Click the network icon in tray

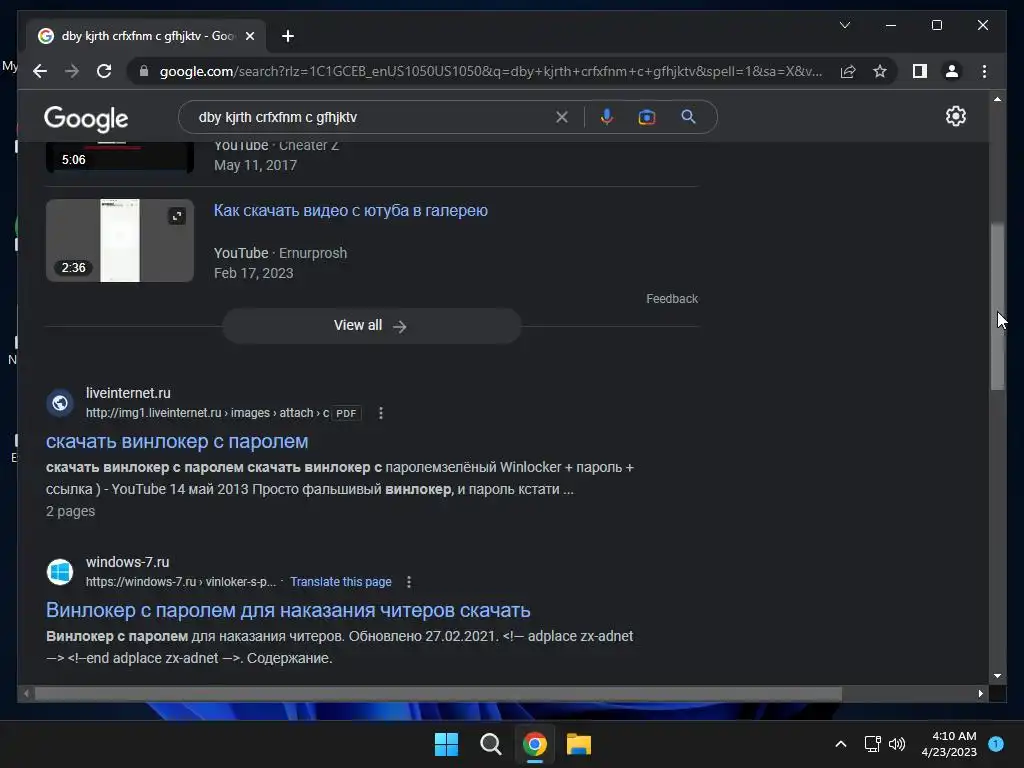(872, 744)
